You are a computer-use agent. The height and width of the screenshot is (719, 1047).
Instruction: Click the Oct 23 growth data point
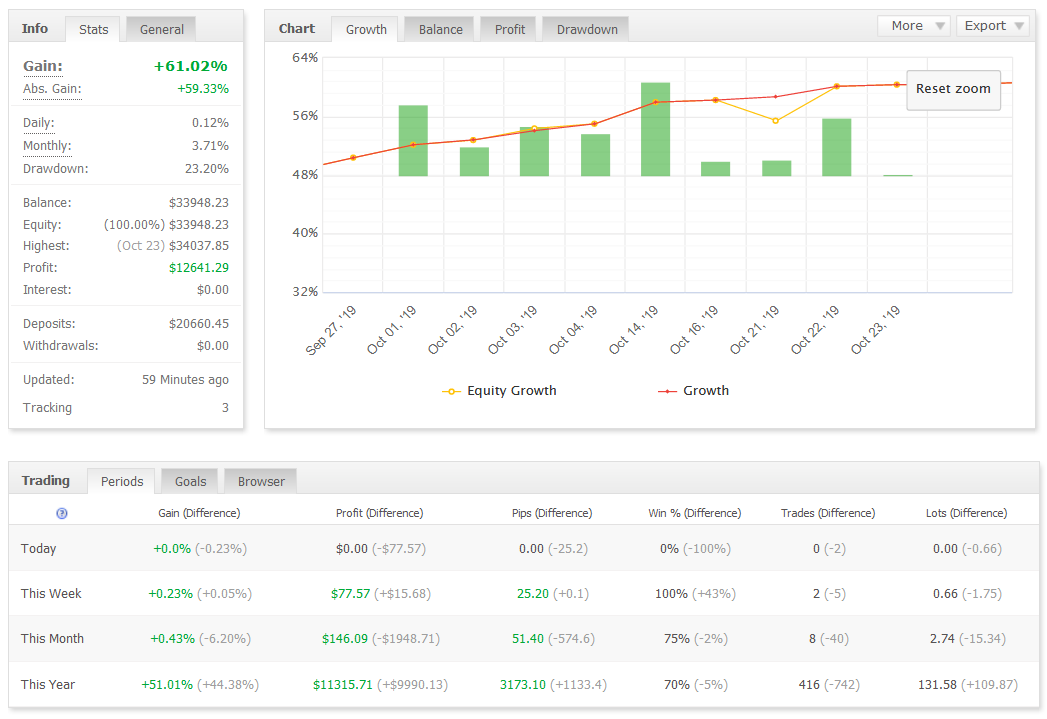click(x=897, y=84)
